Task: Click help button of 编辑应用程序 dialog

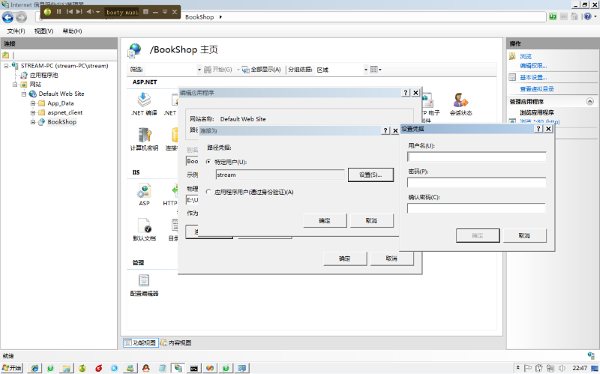Action: 406,93
